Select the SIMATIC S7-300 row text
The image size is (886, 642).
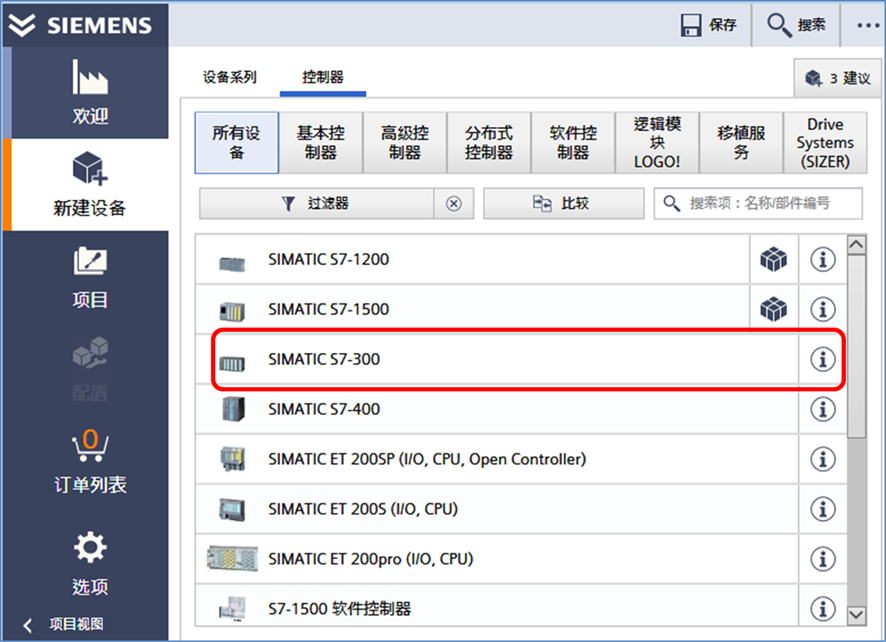tap(324, 359)
